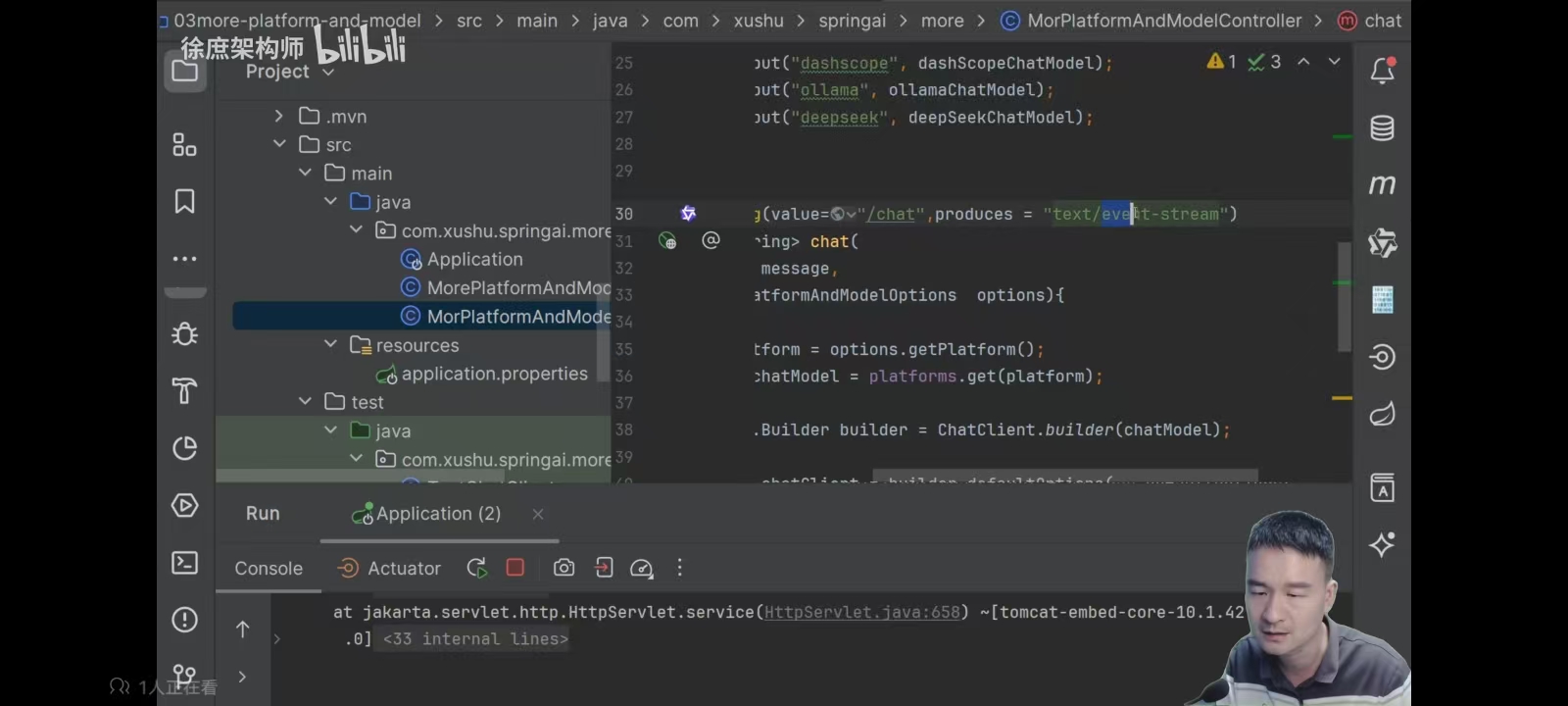Image resolution: width=1568 pixels, height=706 pixels.
Task: Go to next highlighted problem arrow down
Action: (1334, 61)
